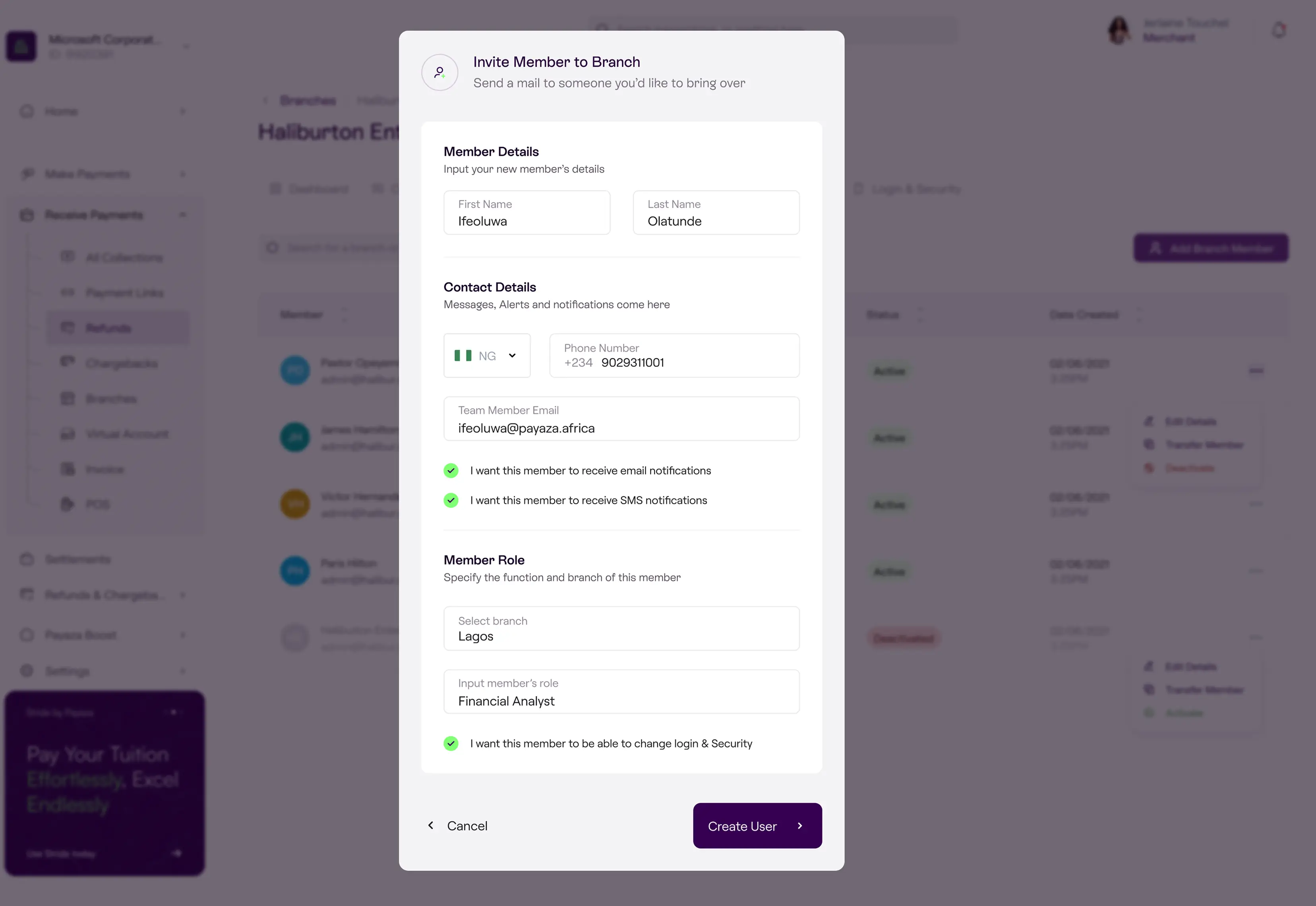Open Branches in the sidebar submenu
Image resolution: width=1316 pixels, height=906 pixels.
(x=118, y=399)
